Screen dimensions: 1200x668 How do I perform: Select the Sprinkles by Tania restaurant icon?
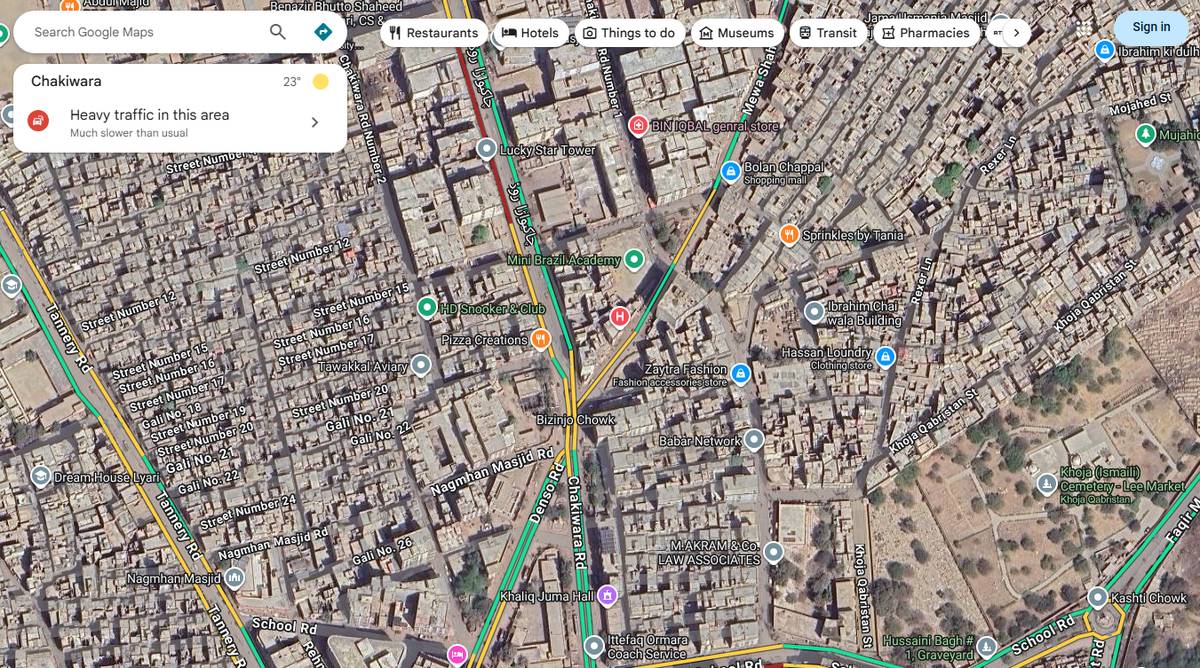(x=789, y=234)
